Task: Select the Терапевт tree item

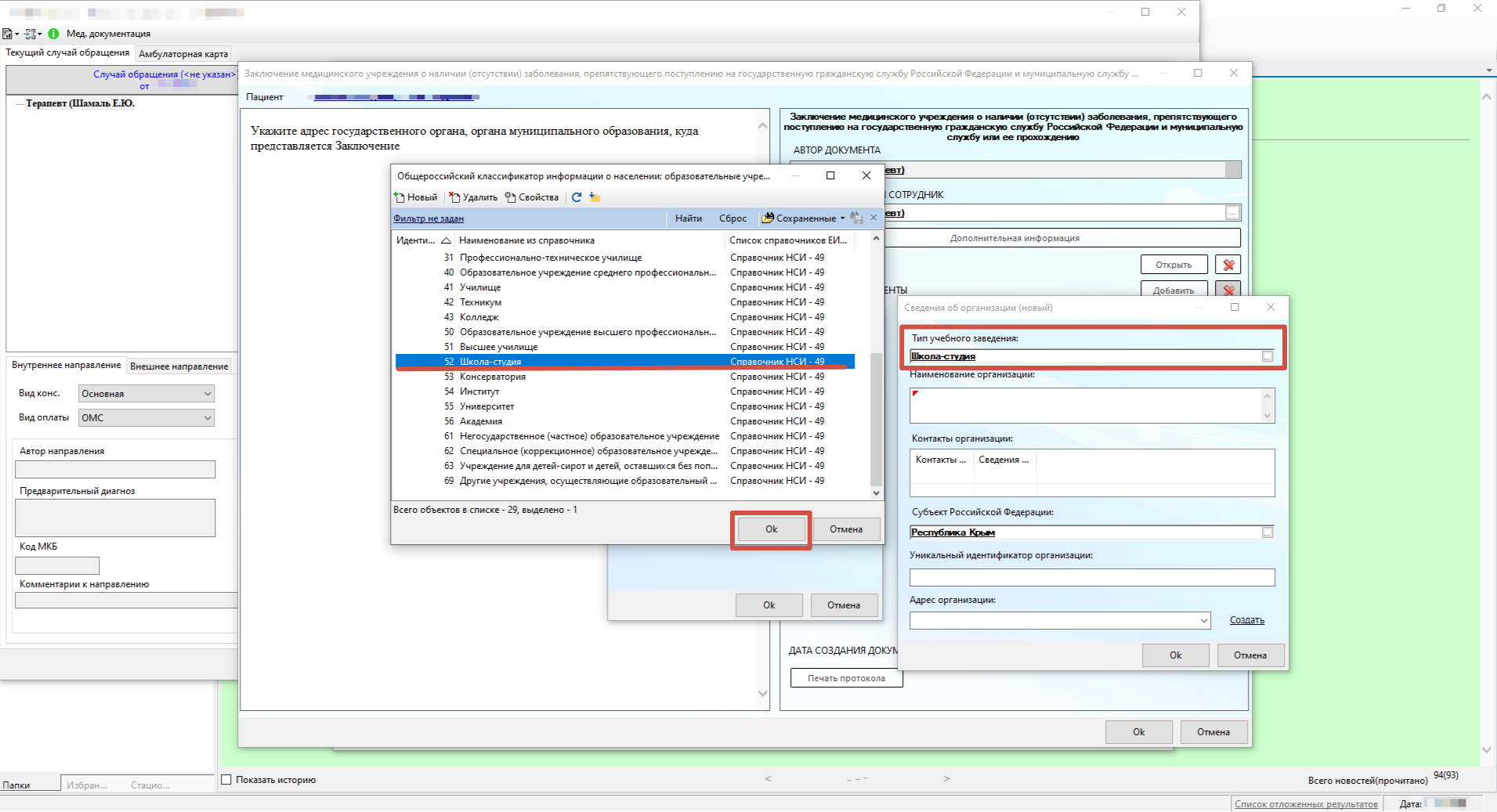Action: coord(80,103)
